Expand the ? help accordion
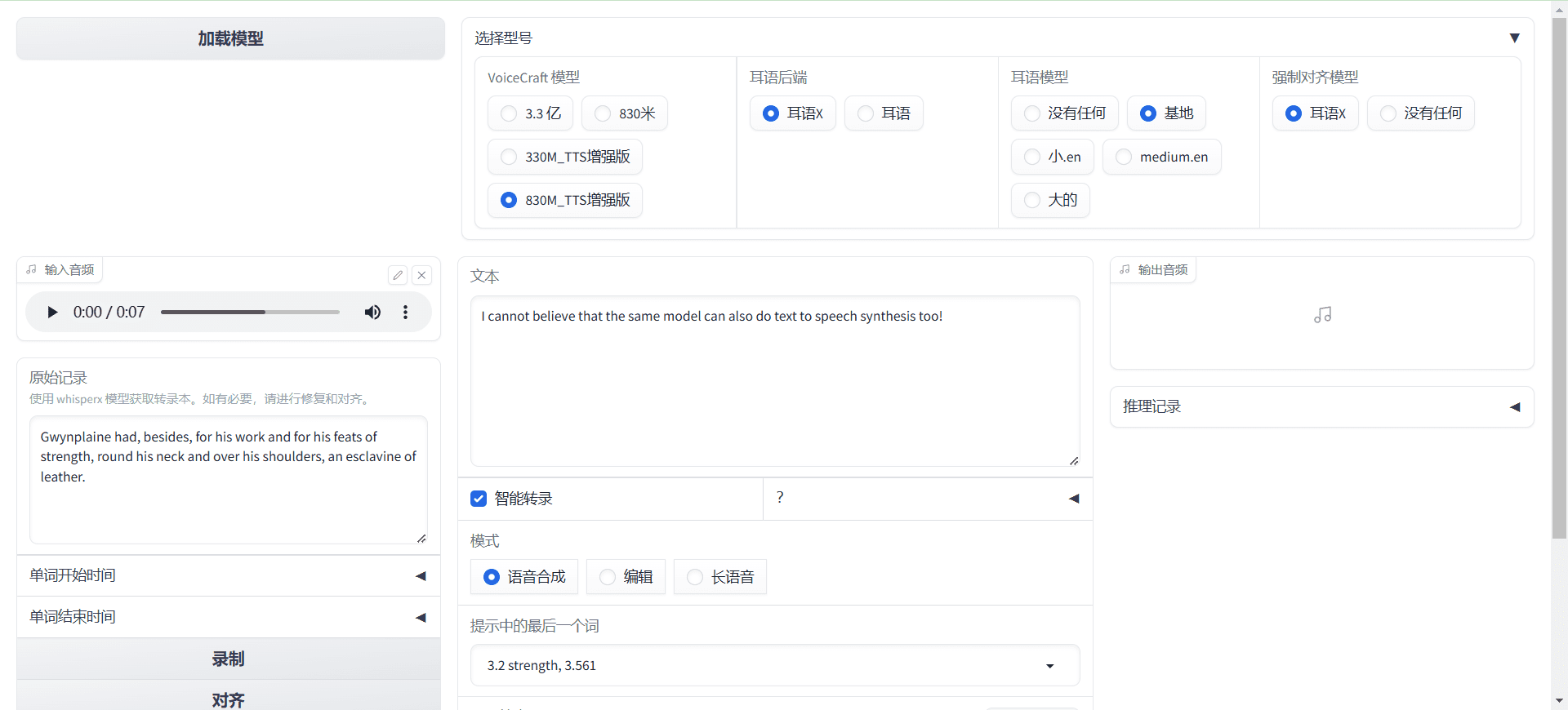 (x=928, y=498)
